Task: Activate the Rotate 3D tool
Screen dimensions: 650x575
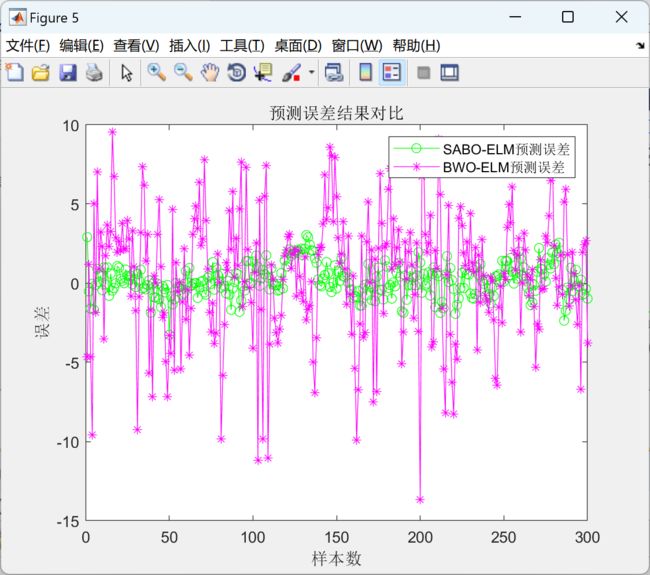Action: pyautogui.click(x=236, y=72)
